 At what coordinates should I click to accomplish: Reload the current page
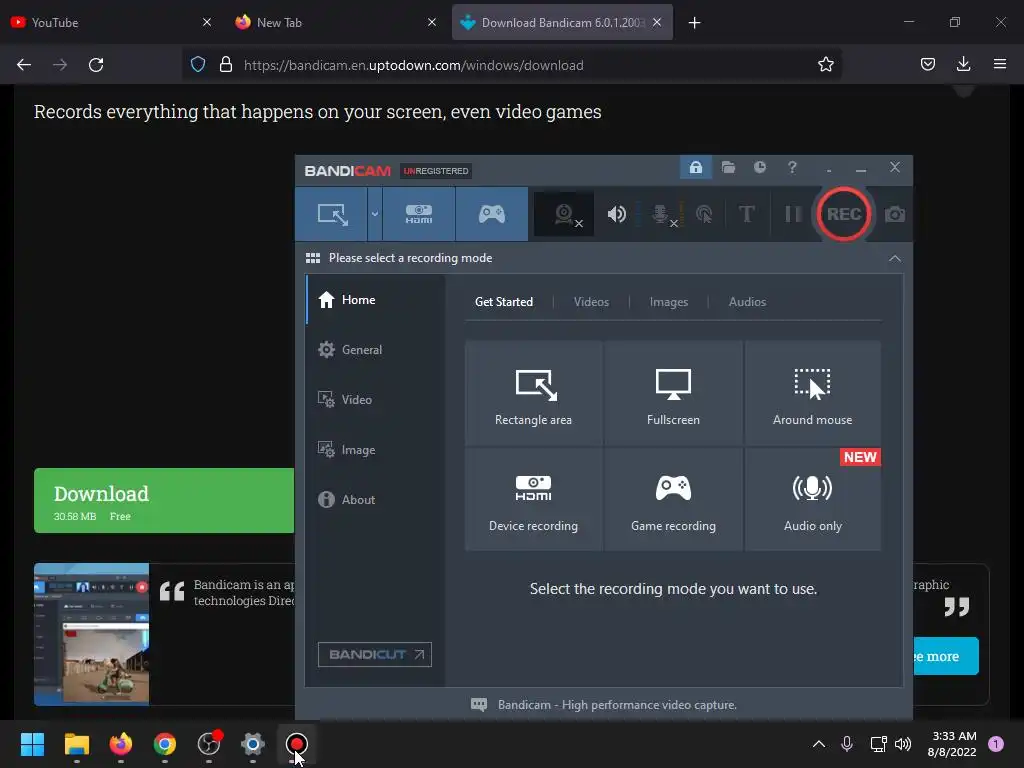pyautogui.click(x=96, y=65)
